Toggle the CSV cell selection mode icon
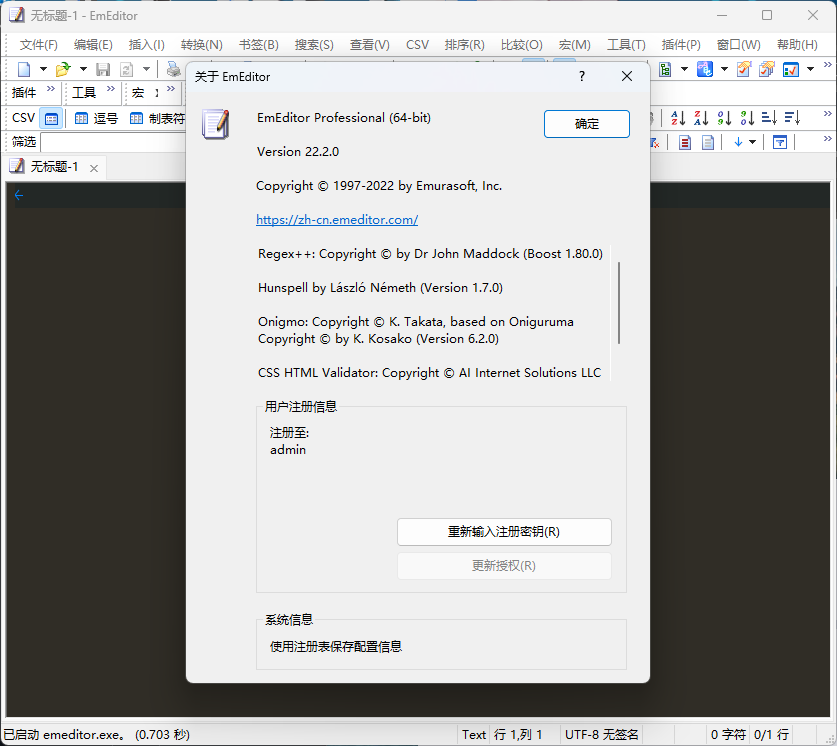Viewport: 837px width, 746px height. tap(51, 118)
